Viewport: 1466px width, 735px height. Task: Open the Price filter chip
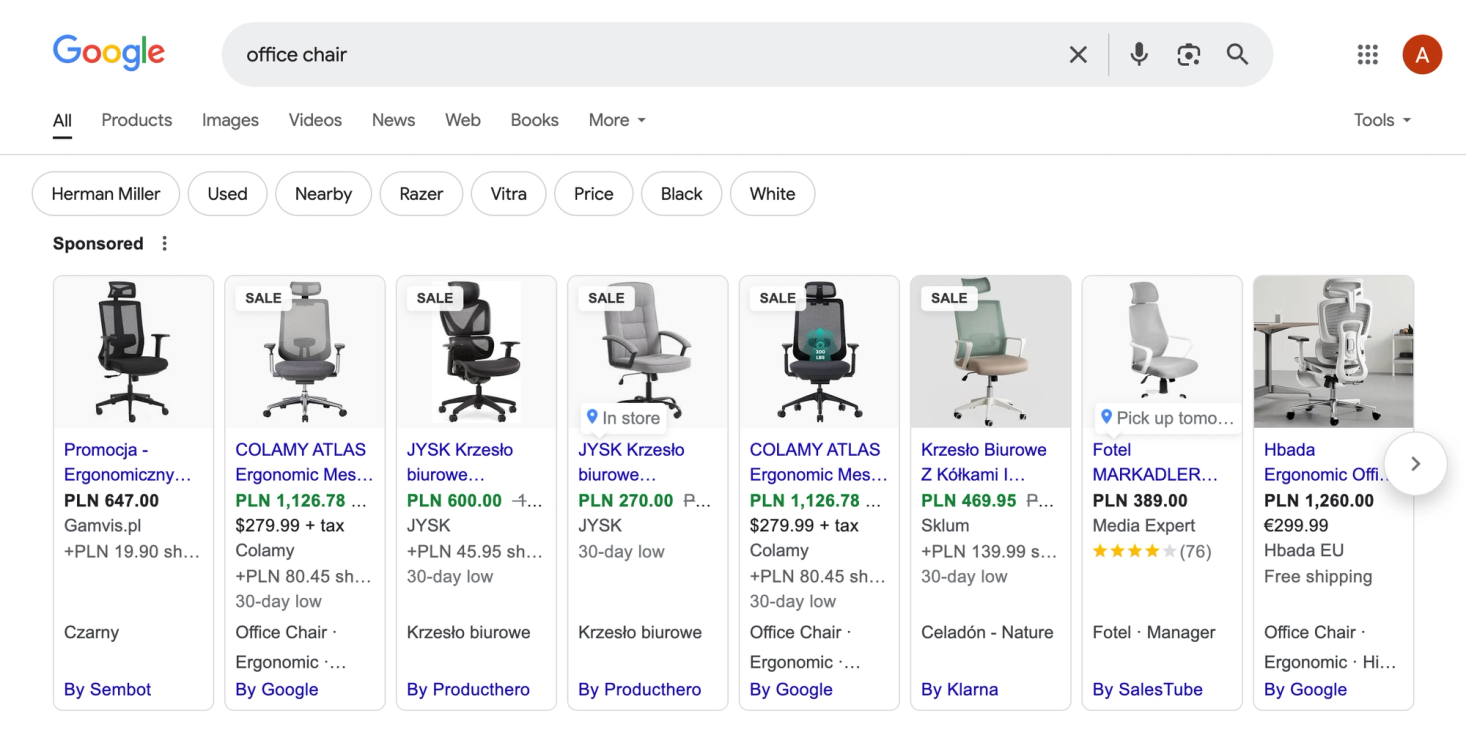click(x=594, y=194)
